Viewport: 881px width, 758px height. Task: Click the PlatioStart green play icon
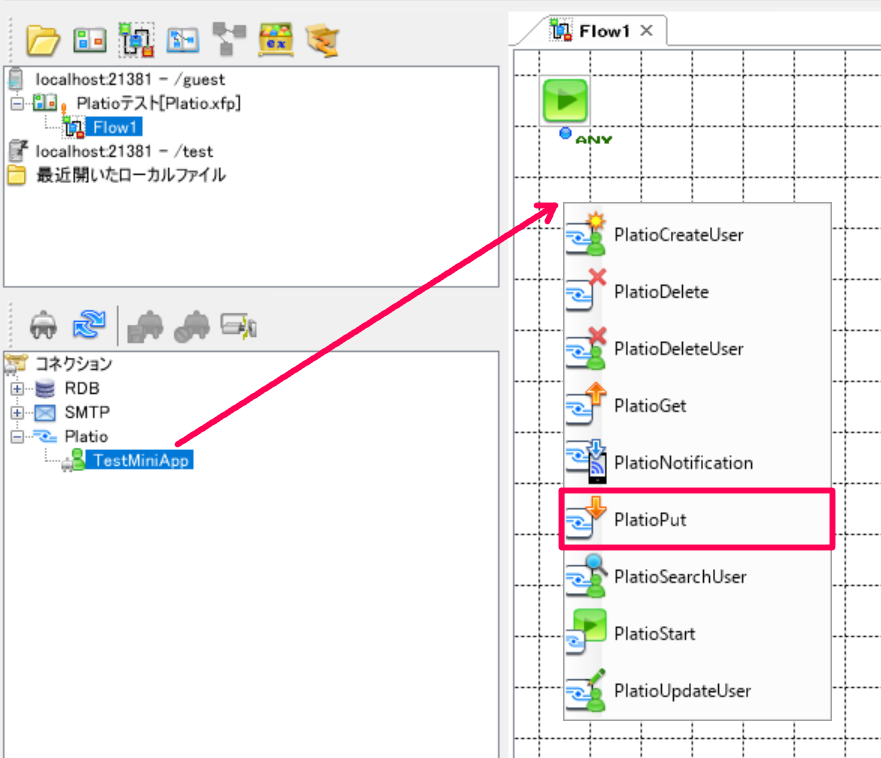pyautogui.click(x=585, y=633)
